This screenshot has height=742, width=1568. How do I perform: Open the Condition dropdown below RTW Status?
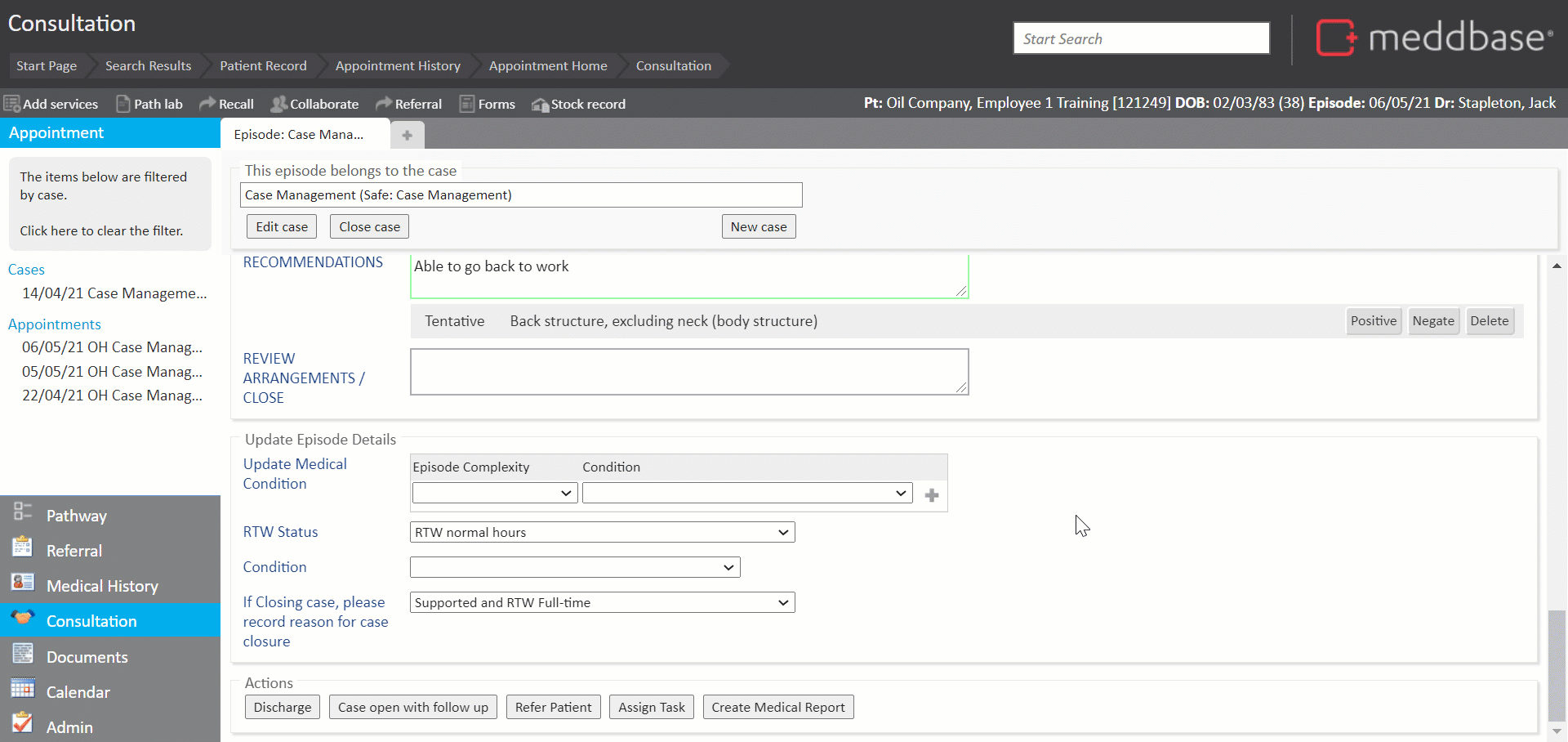(575, 567)
